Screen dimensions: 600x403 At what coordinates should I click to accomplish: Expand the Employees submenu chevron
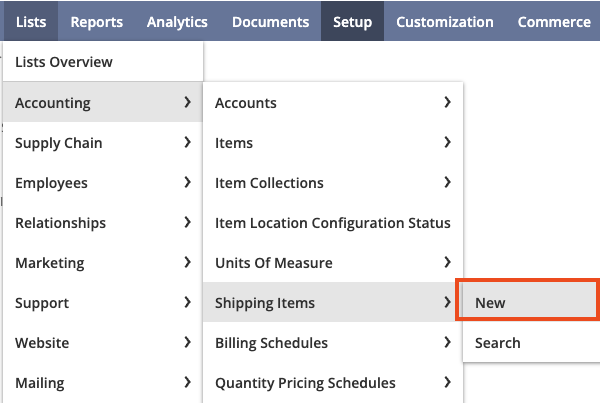[187, 182]
